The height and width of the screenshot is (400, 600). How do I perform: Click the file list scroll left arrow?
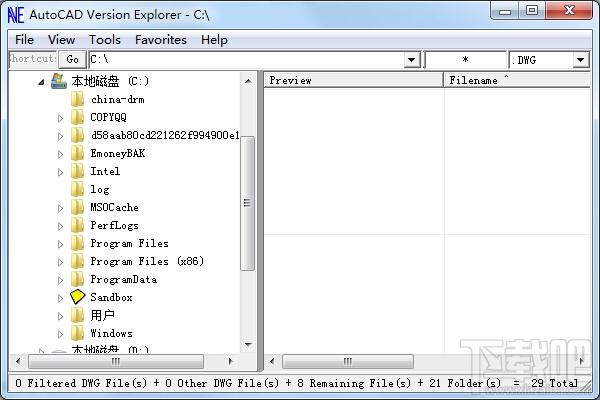[x=272, y=361]
